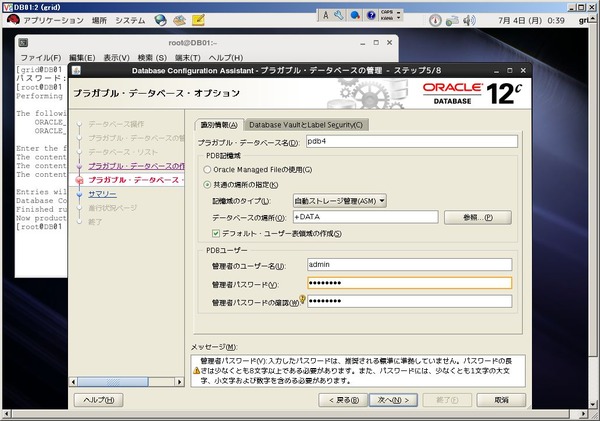Screen dimensions: 600x421
Task: Click the date and time display in panel
Action: 531,20
